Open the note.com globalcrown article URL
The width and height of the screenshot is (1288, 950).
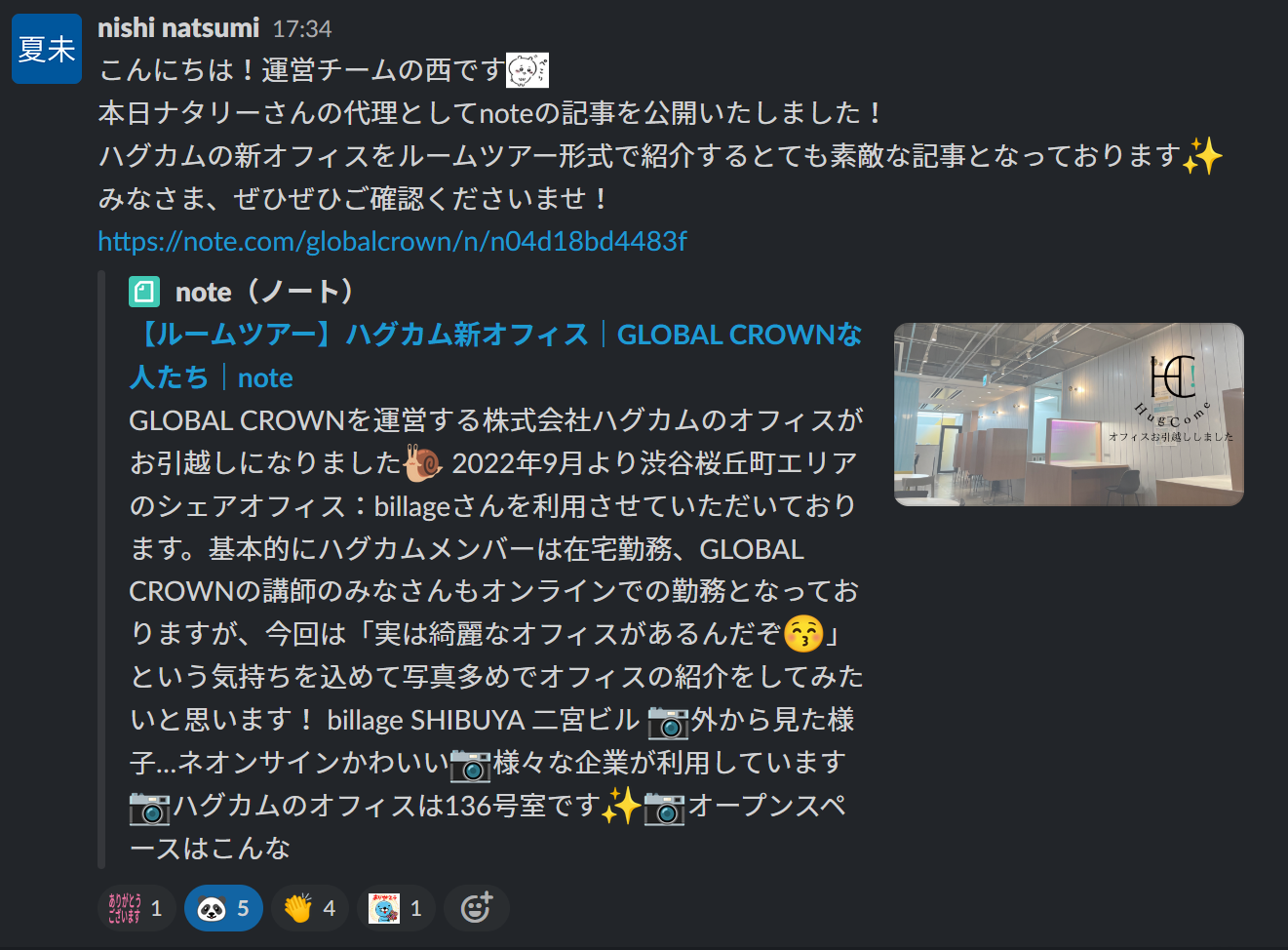click(x=392, y=241)
